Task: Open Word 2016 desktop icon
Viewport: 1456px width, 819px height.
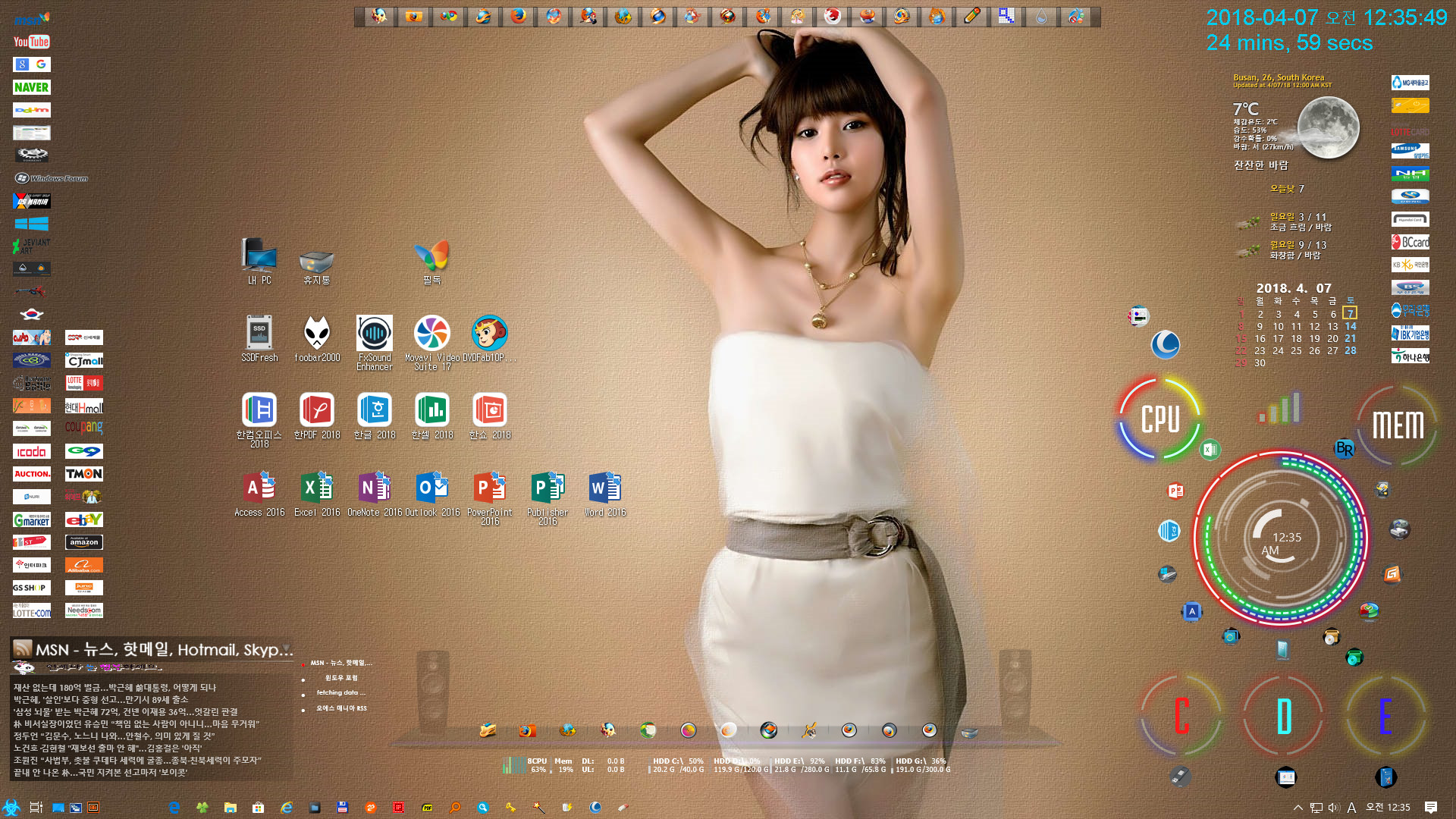Action: (605, 494)
